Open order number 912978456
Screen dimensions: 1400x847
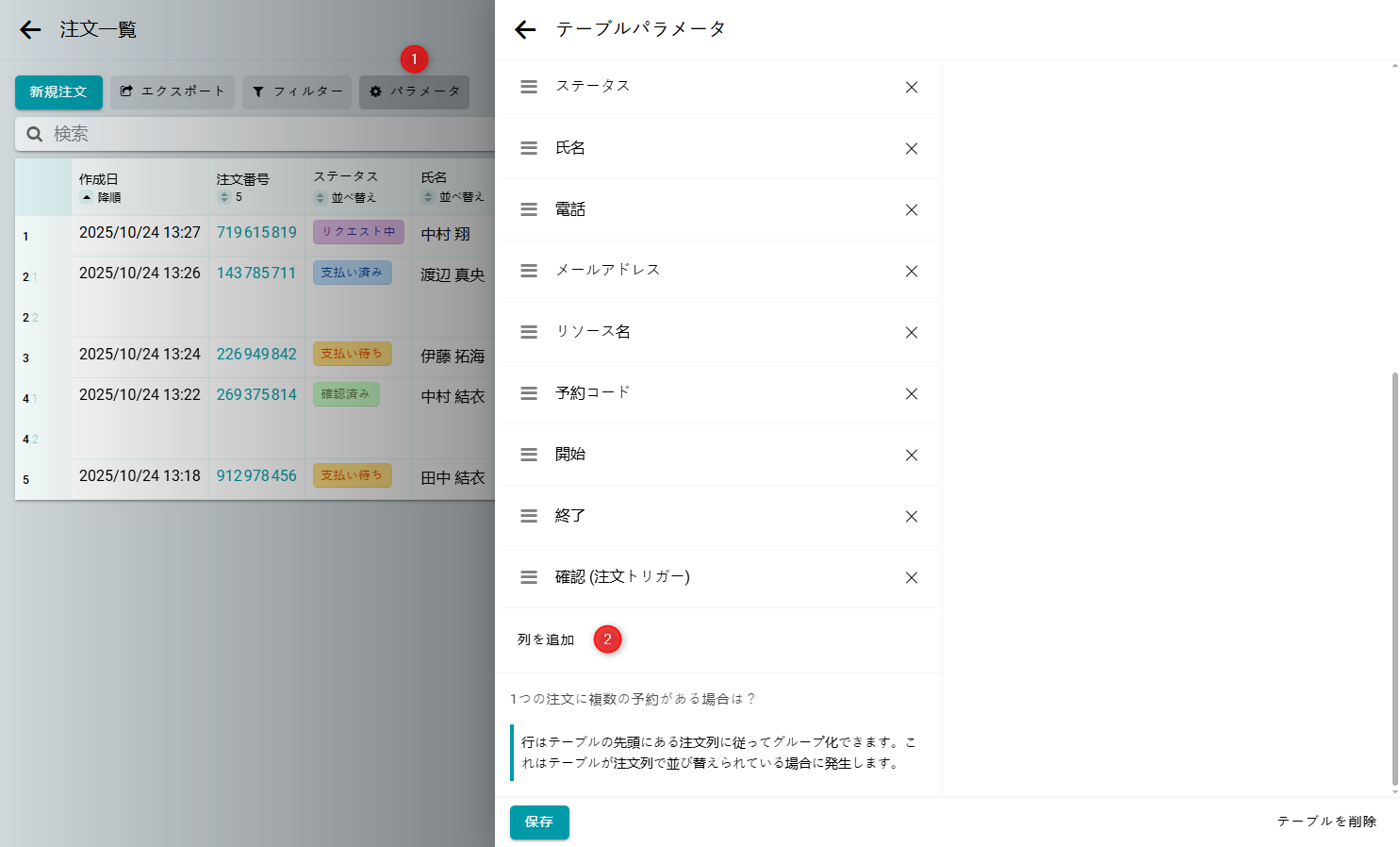click(256, 475)
